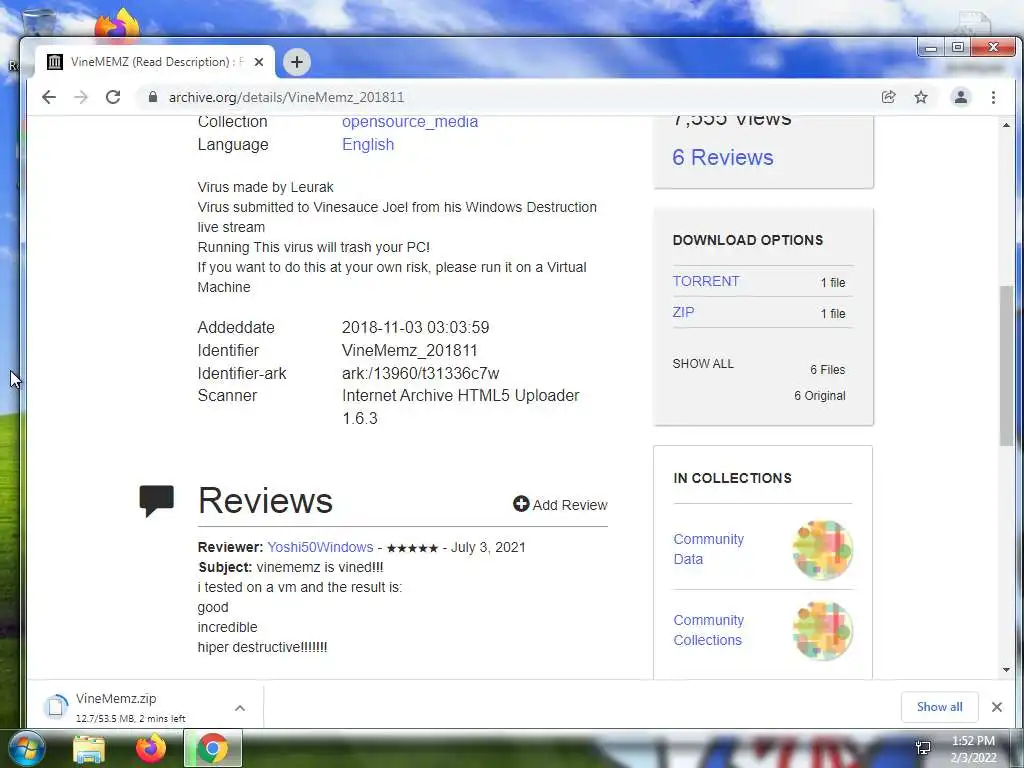Click the ark:/13960/t31336c7w text
The width and height of the screenshot is (1024, 768).
pyautogui.click(x=421, y=374)
